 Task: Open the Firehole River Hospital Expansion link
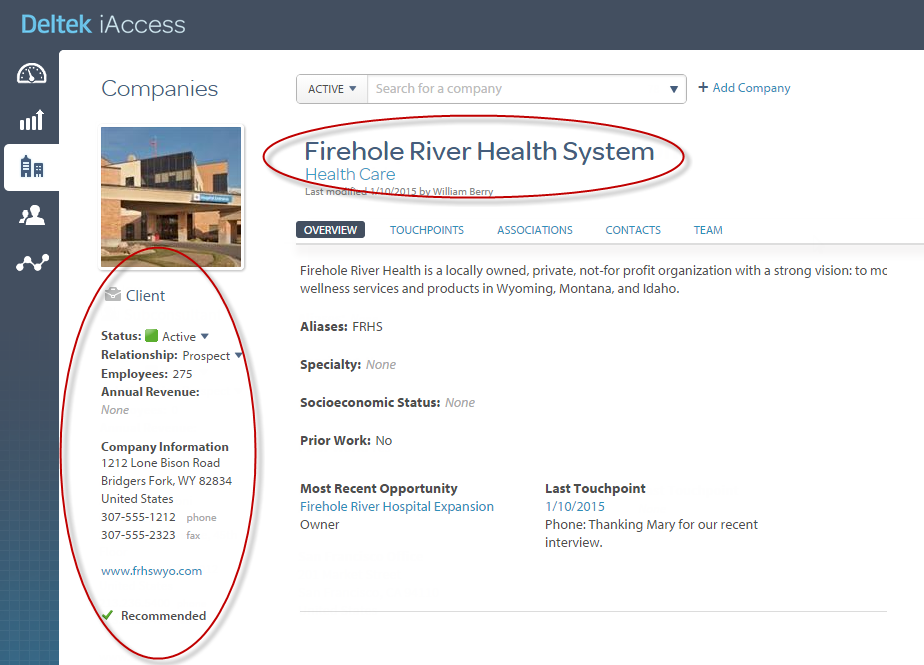[397, 507]
